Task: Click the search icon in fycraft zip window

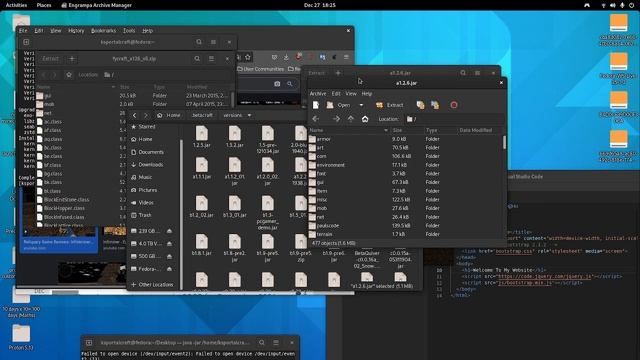Action: pyautogui.click(x=197, y=59)
